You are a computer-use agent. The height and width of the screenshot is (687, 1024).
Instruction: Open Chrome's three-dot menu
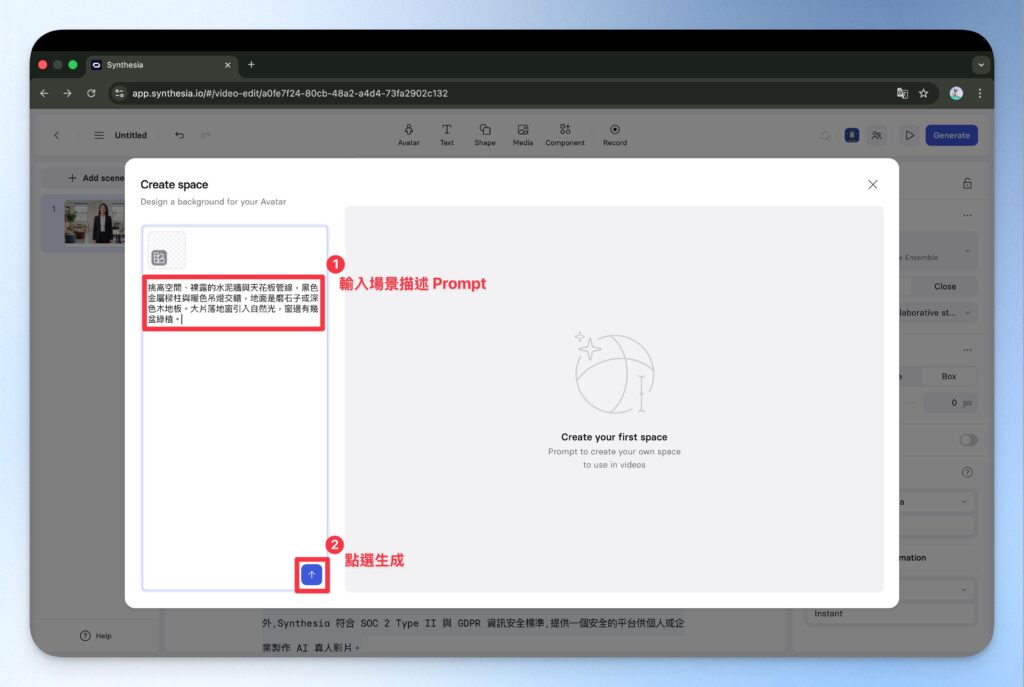980,93
